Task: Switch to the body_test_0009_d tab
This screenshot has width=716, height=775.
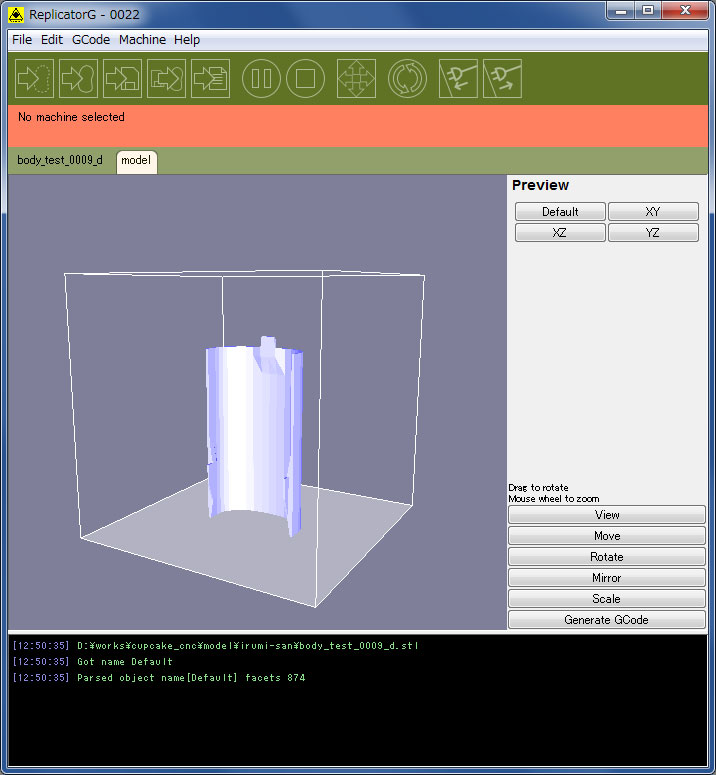Action: (x=60, y=160)
